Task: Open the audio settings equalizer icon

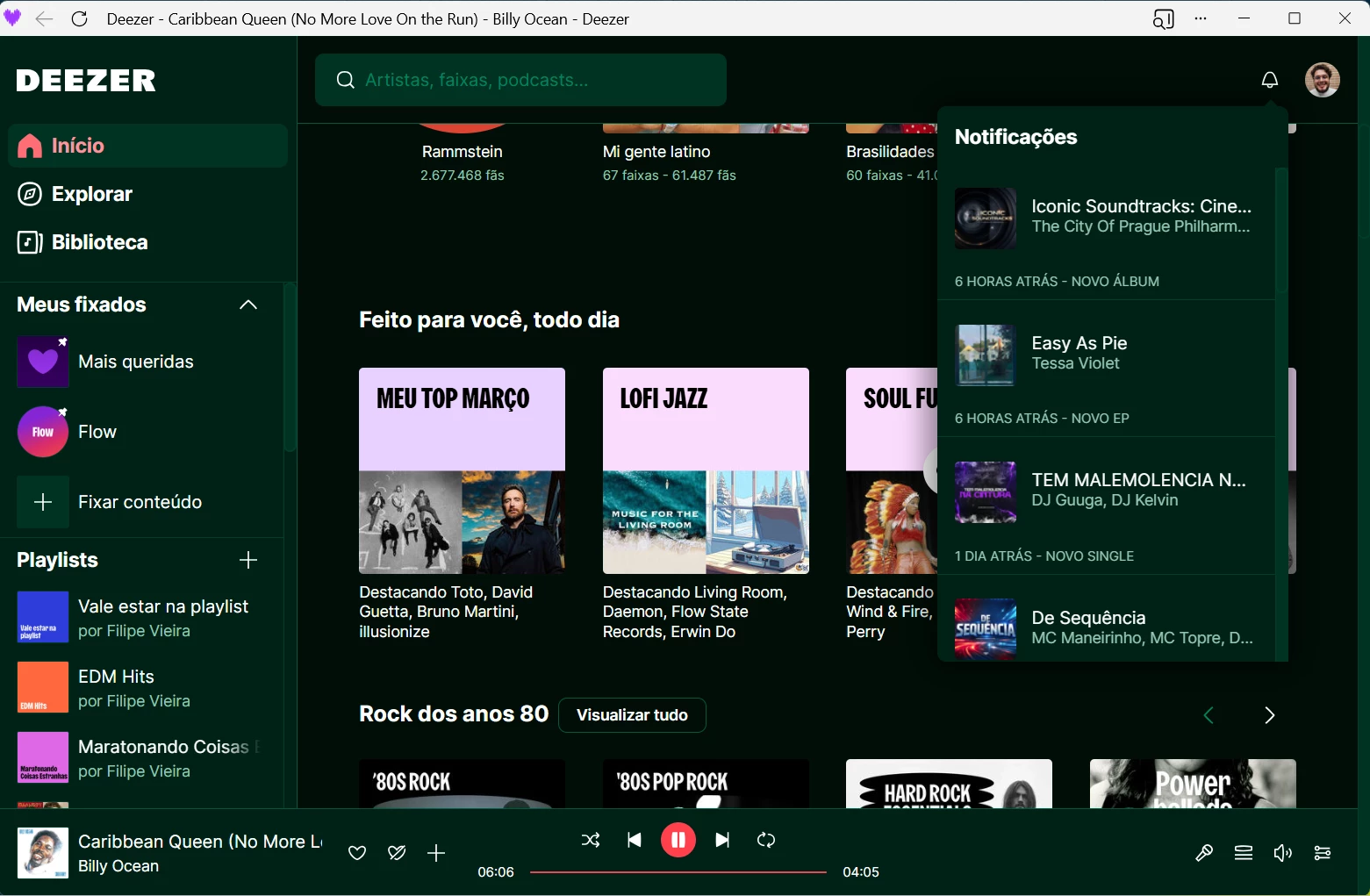Action: [x=1322, y=852]
